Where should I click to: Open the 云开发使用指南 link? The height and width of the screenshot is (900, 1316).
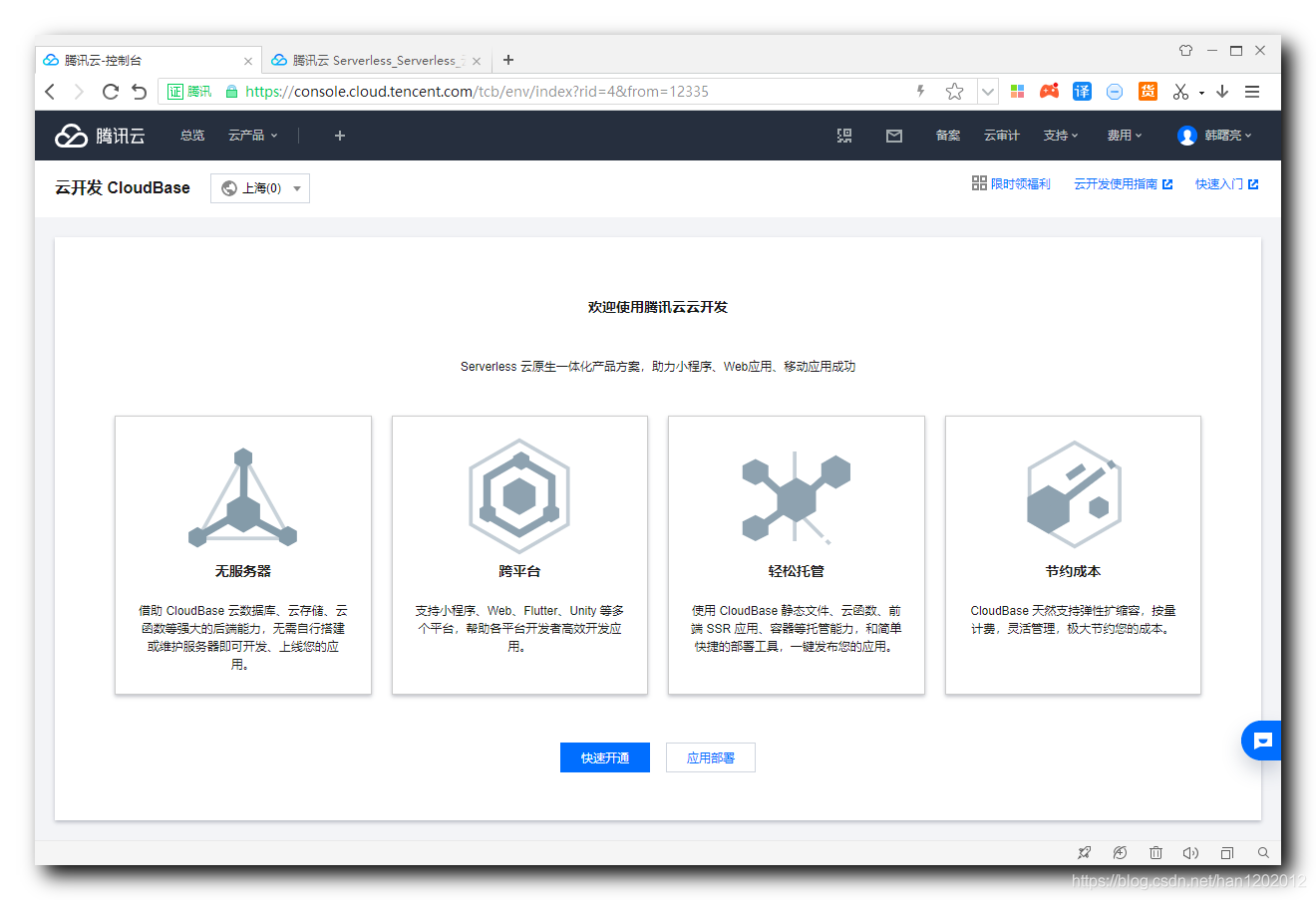coord(1123,184)
